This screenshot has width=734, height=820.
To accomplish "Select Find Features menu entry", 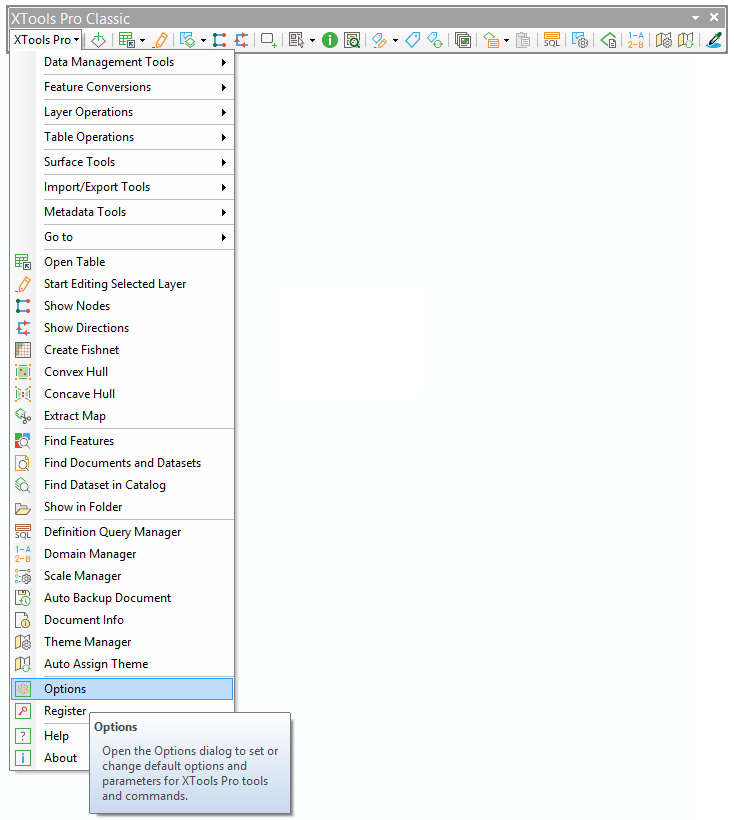I will [122, 441].
